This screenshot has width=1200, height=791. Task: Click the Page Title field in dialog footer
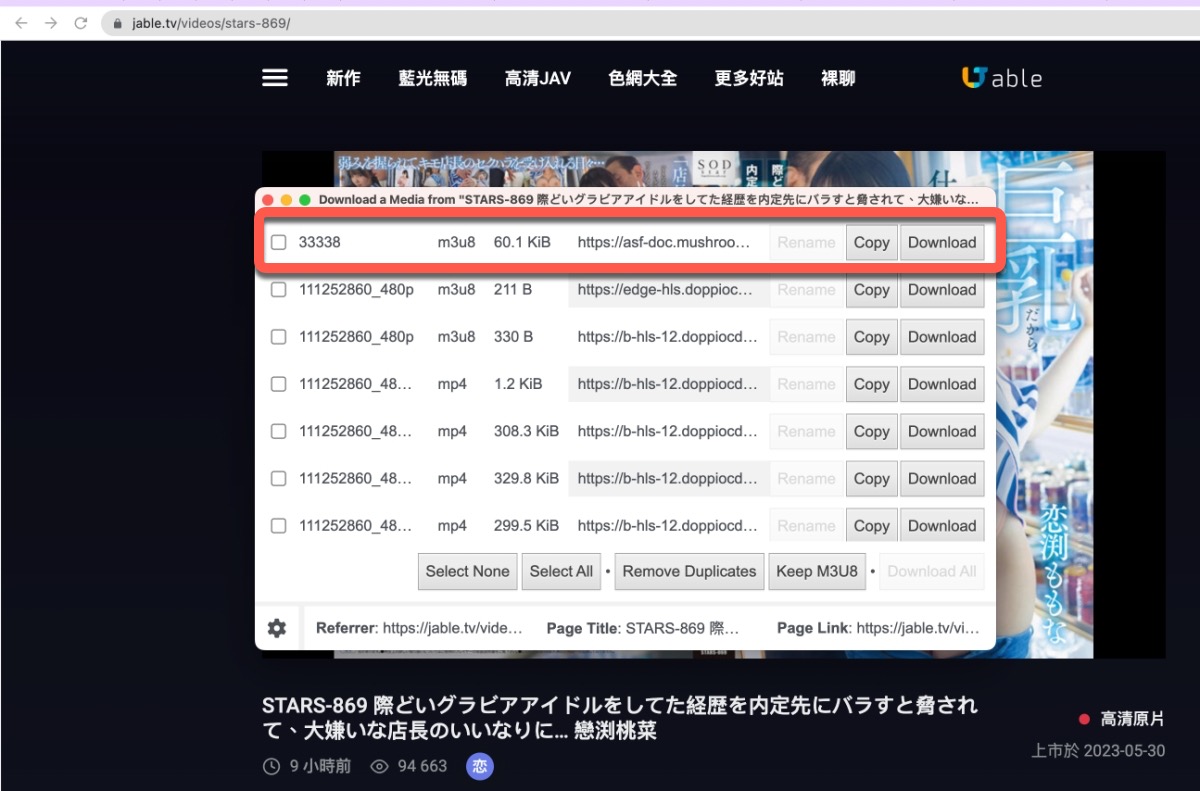[643, 628]
